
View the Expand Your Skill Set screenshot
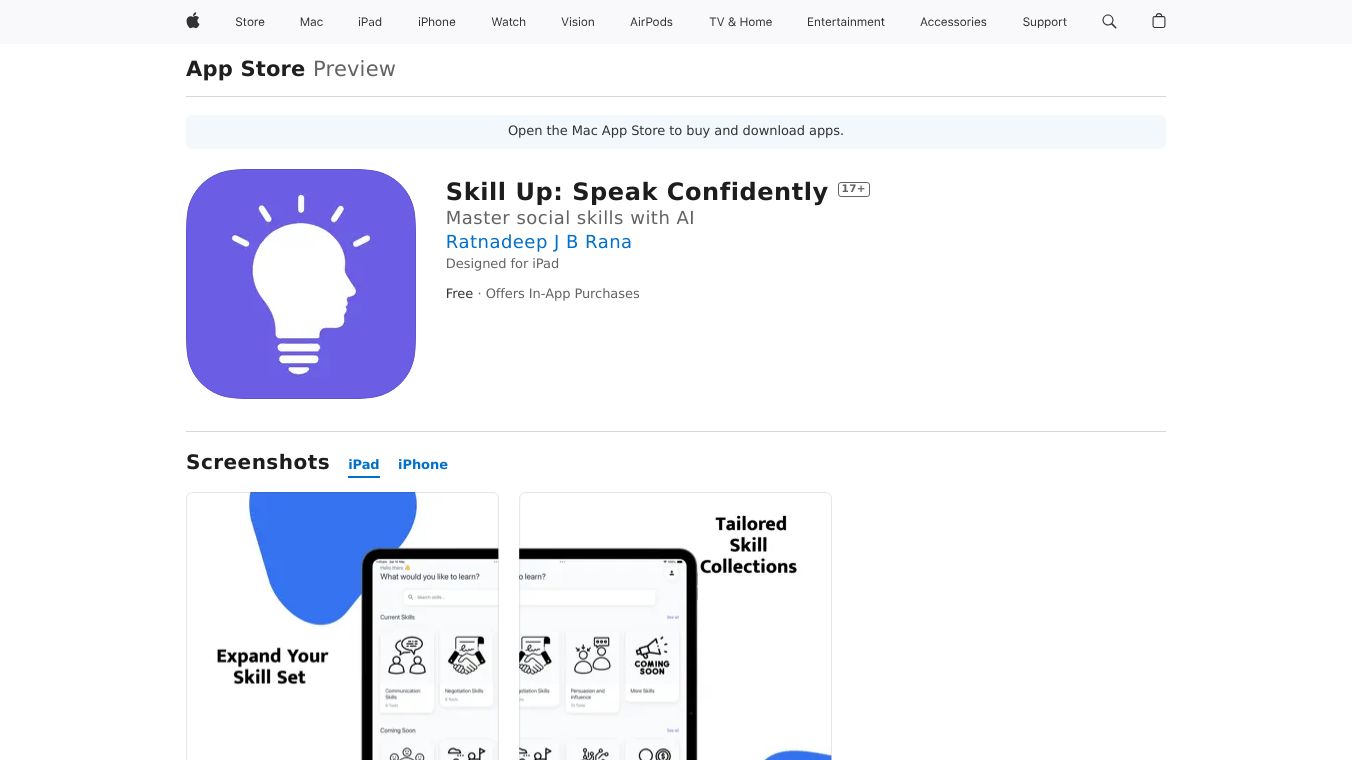pos(342,626)
